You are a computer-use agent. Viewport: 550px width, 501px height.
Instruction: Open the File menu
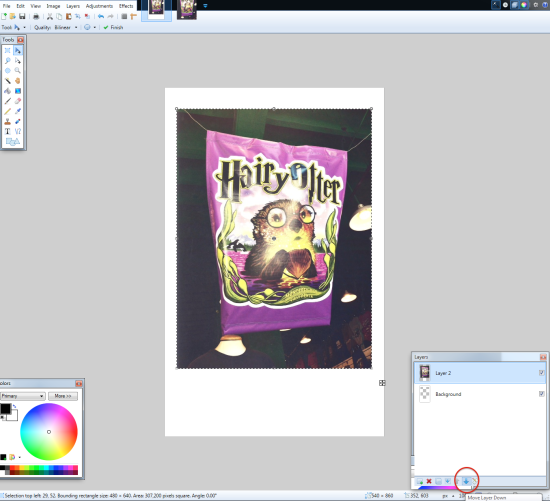coord(7,6)
